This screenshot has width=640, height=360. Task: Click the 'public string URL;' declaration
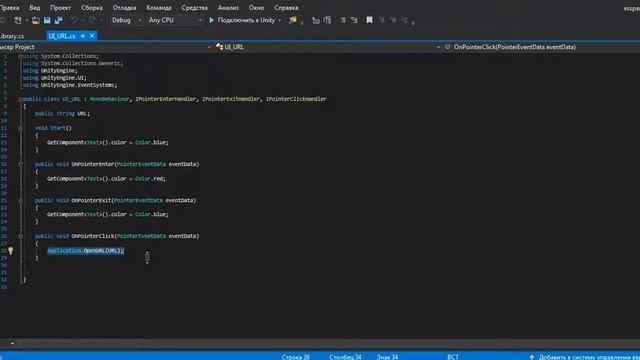tap(62, 113)
